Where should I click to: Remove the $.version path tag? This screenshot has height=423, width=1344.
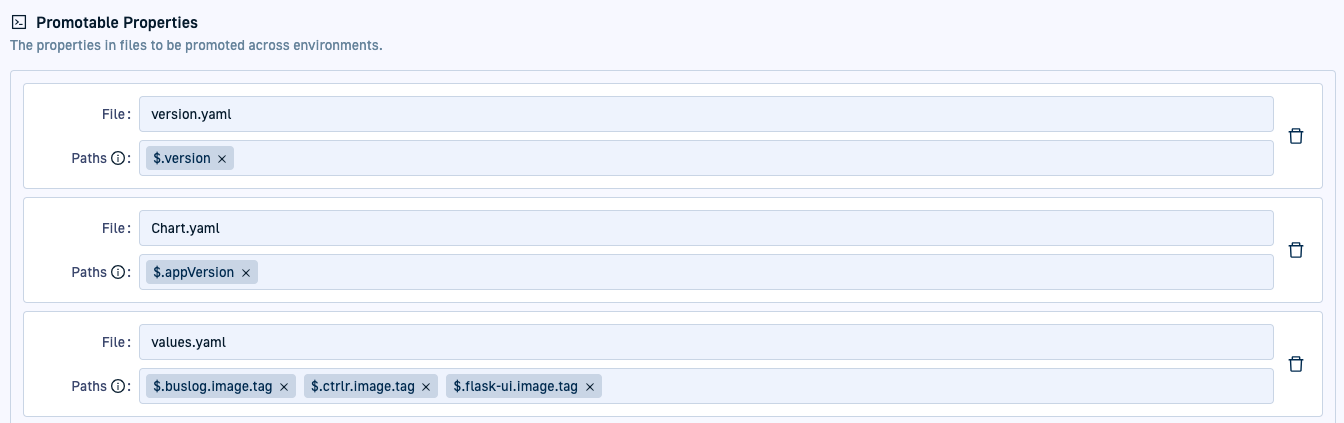point(222,159)
